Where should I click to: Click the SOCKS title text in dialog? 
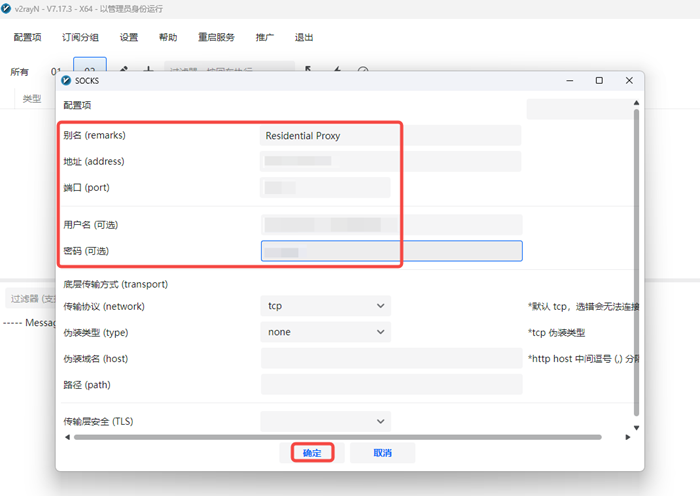pyautogui.click(x=87, y=81)
